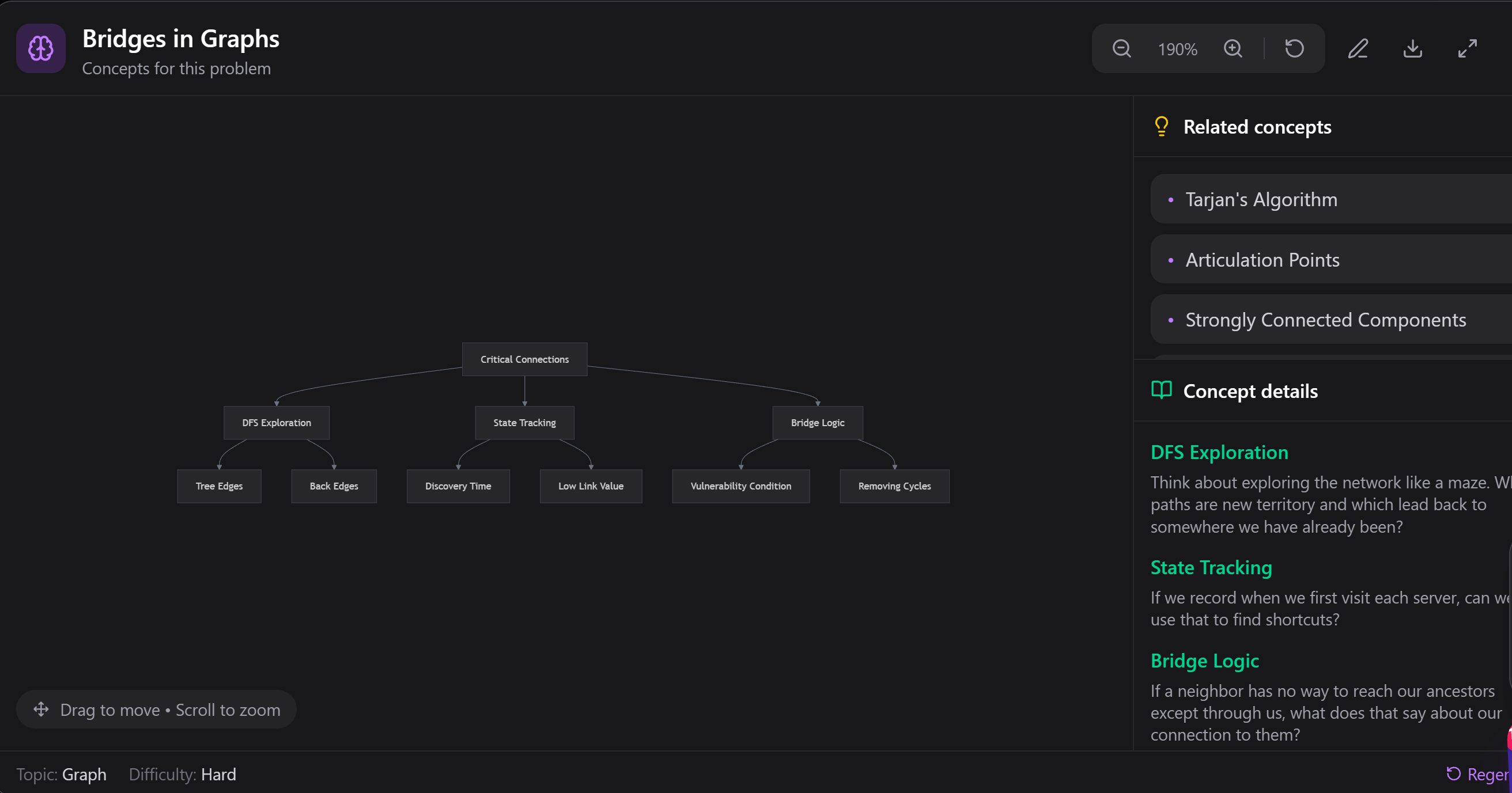This screenshot has height=793, width=1512.
Task: Click the Concept details book icon
Action: pos(1161,390)
